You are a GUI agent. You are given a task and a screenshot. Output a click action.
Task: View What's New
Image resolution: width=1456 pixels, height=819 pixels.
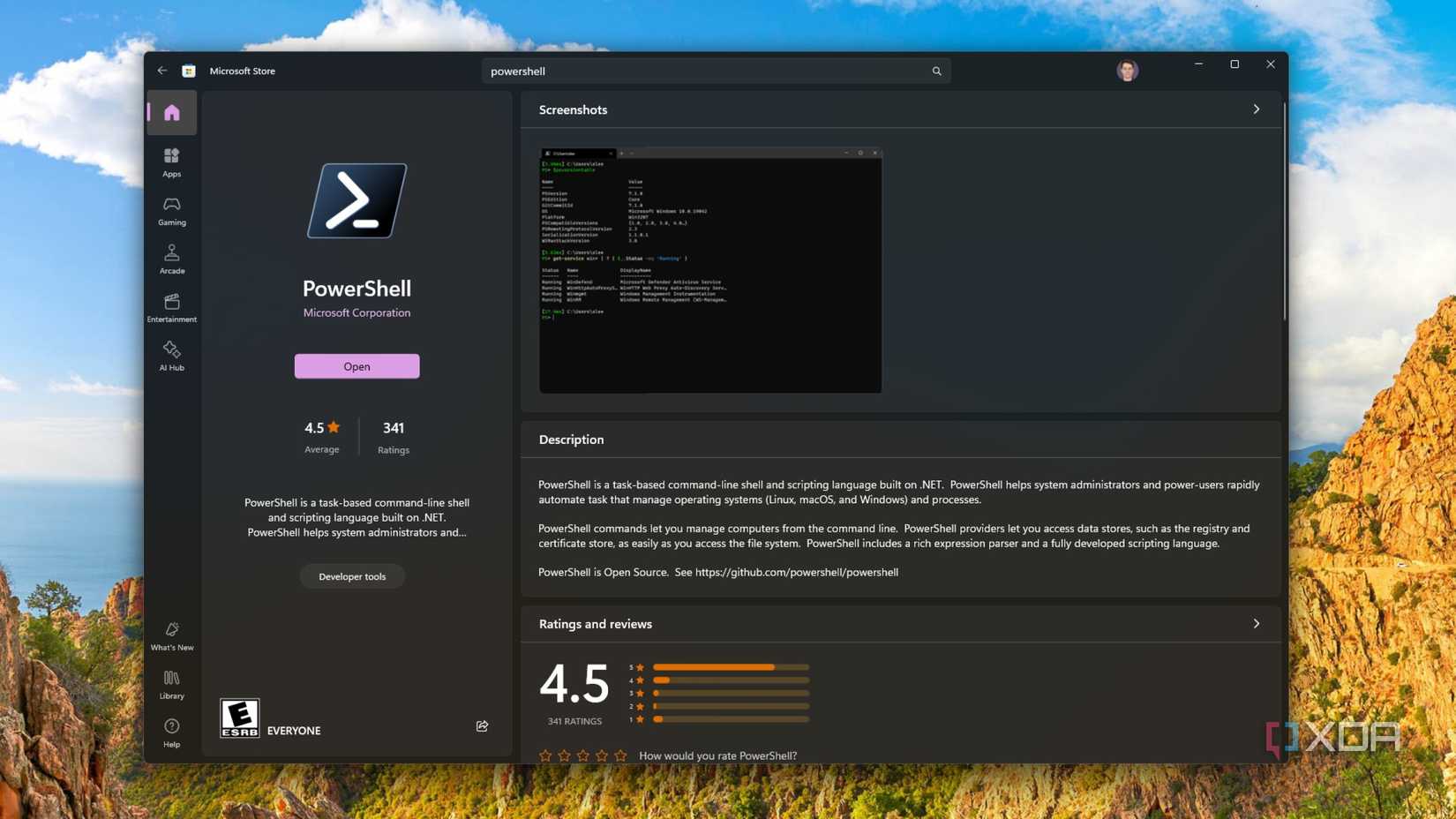pos(171,635)
